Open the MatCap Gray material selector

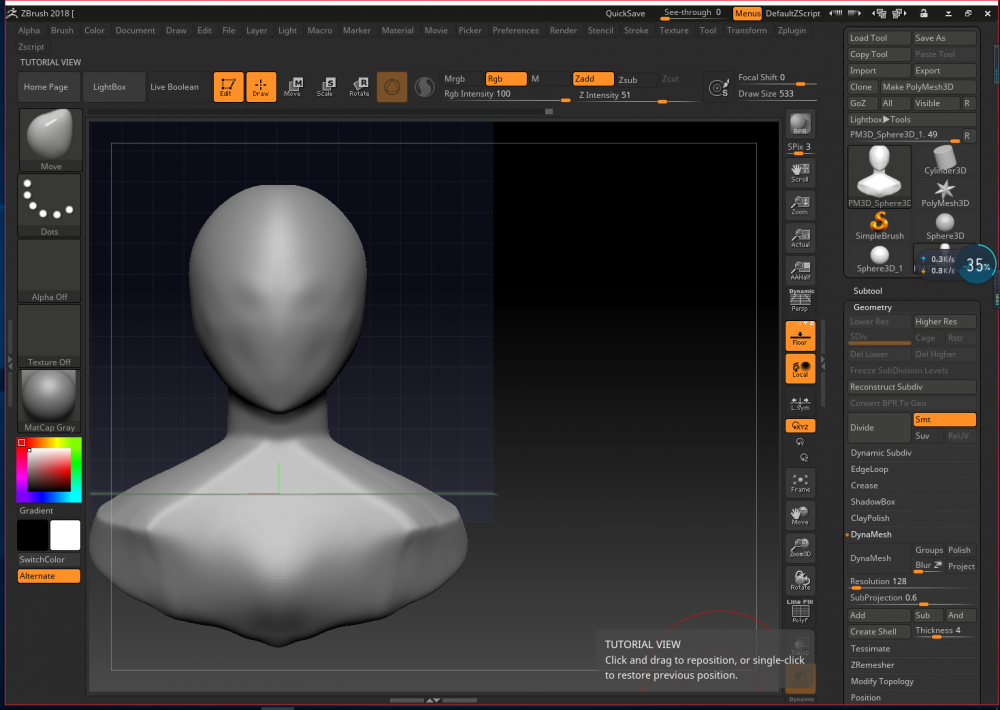[49, 401]
